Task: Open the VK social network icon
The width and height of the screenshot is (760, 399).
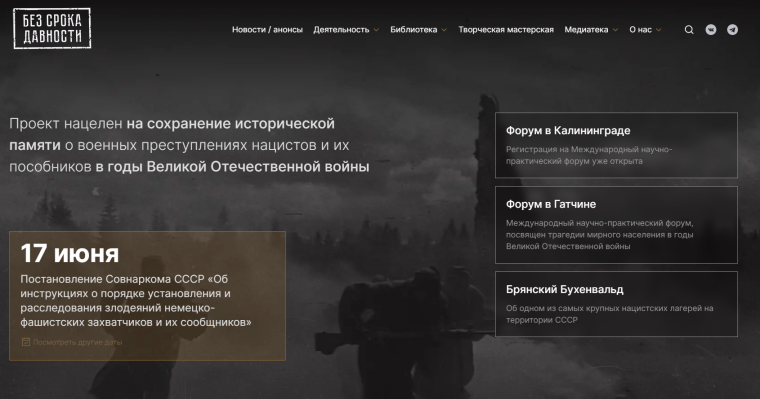Action: pyautogui.click(x=711, y=30)
